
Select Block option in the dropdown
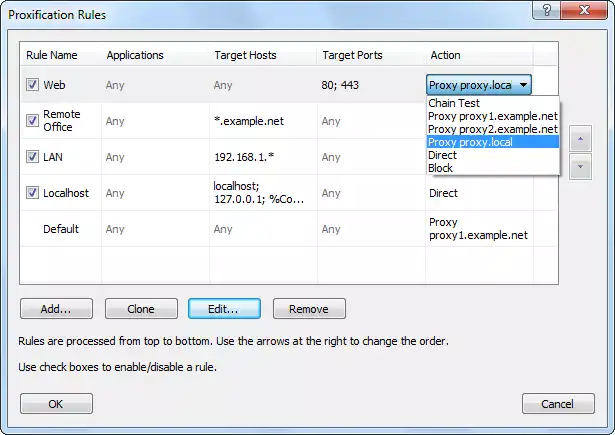coord(441,168)
